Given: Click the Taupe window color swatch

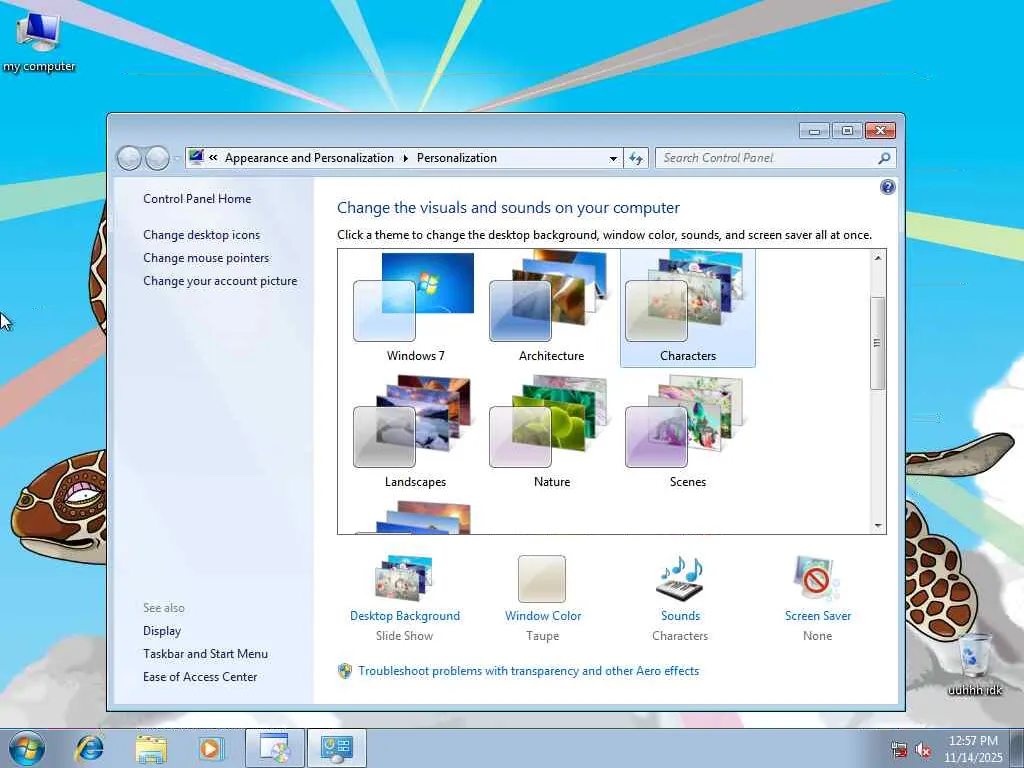Looking at the screenshot, I should pyautogui.click(x=542, y=579).
